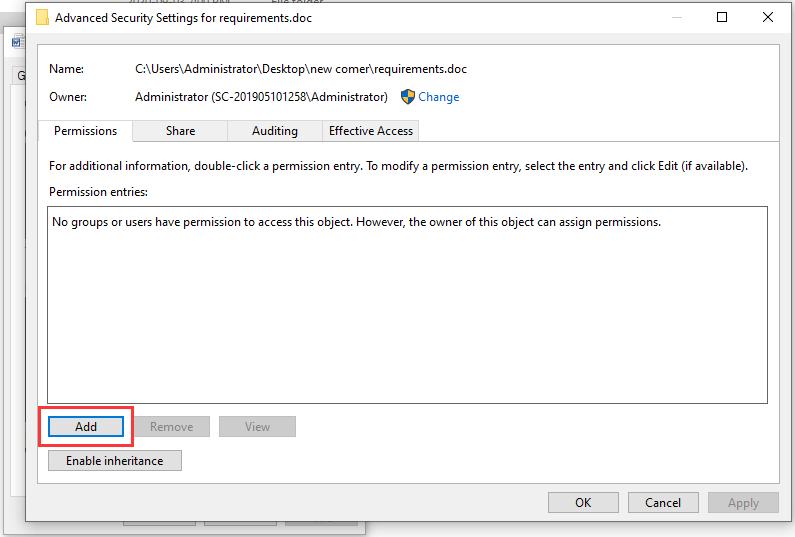Click the Remove button

(172, 427)
